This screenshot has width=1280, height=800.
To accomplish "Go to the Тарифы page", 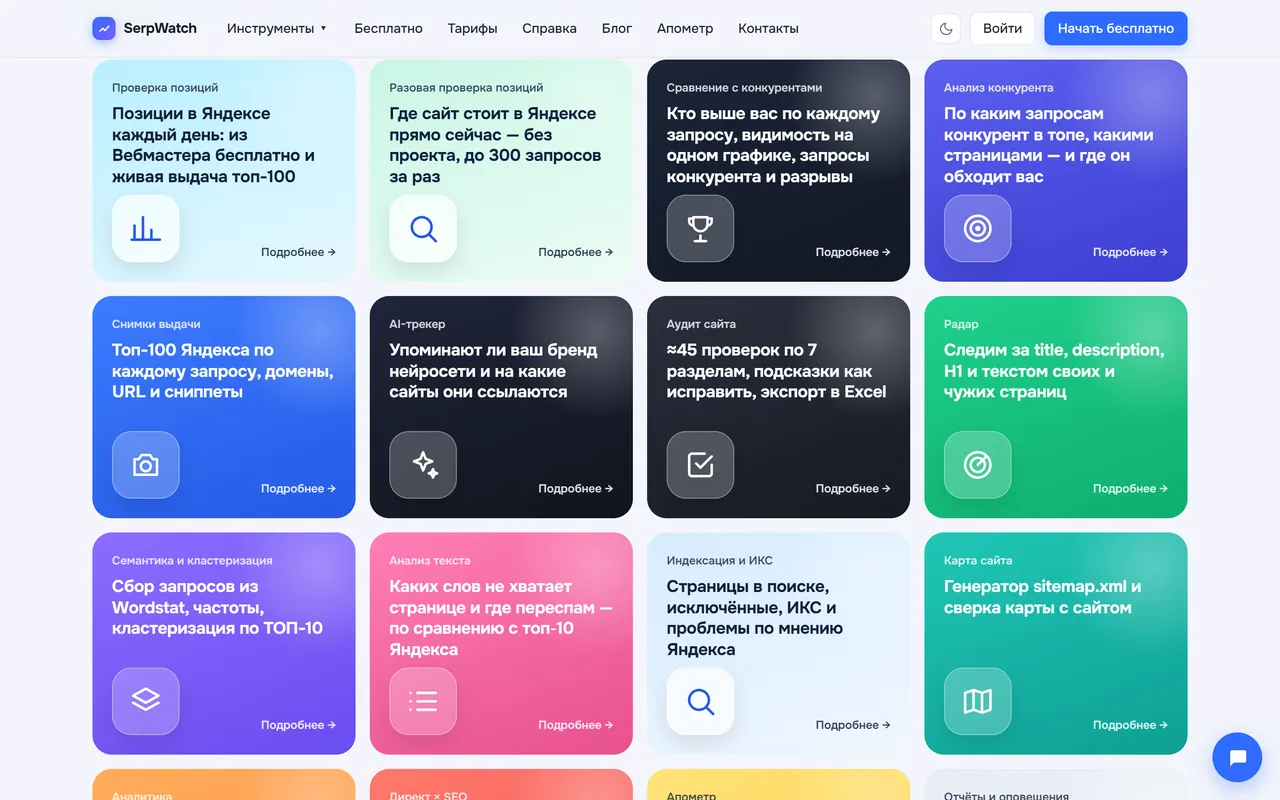I will (x=473, y=29).
